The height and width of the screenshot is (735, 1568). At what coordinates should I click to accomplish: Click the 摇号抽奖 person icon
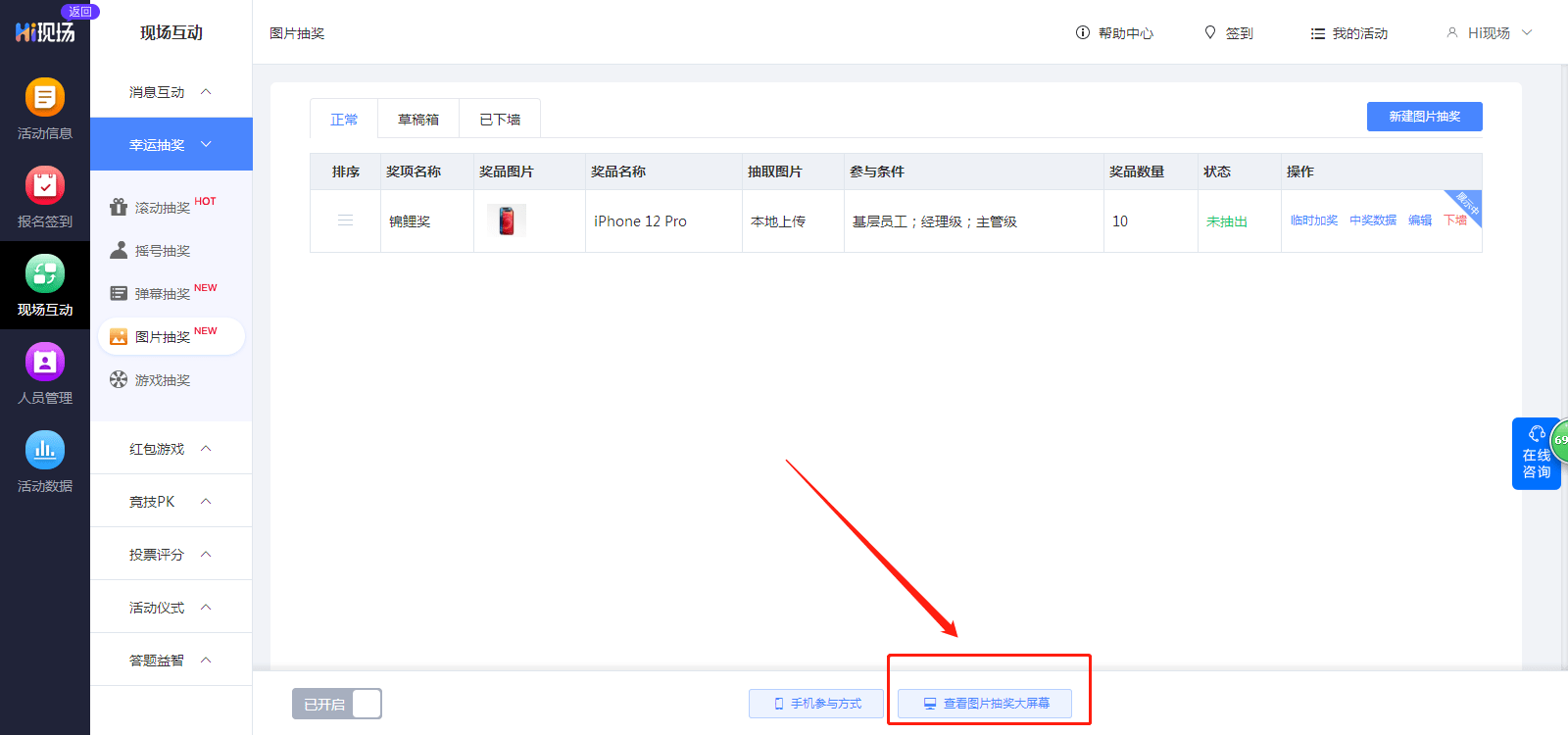click(x=119, y=250)
